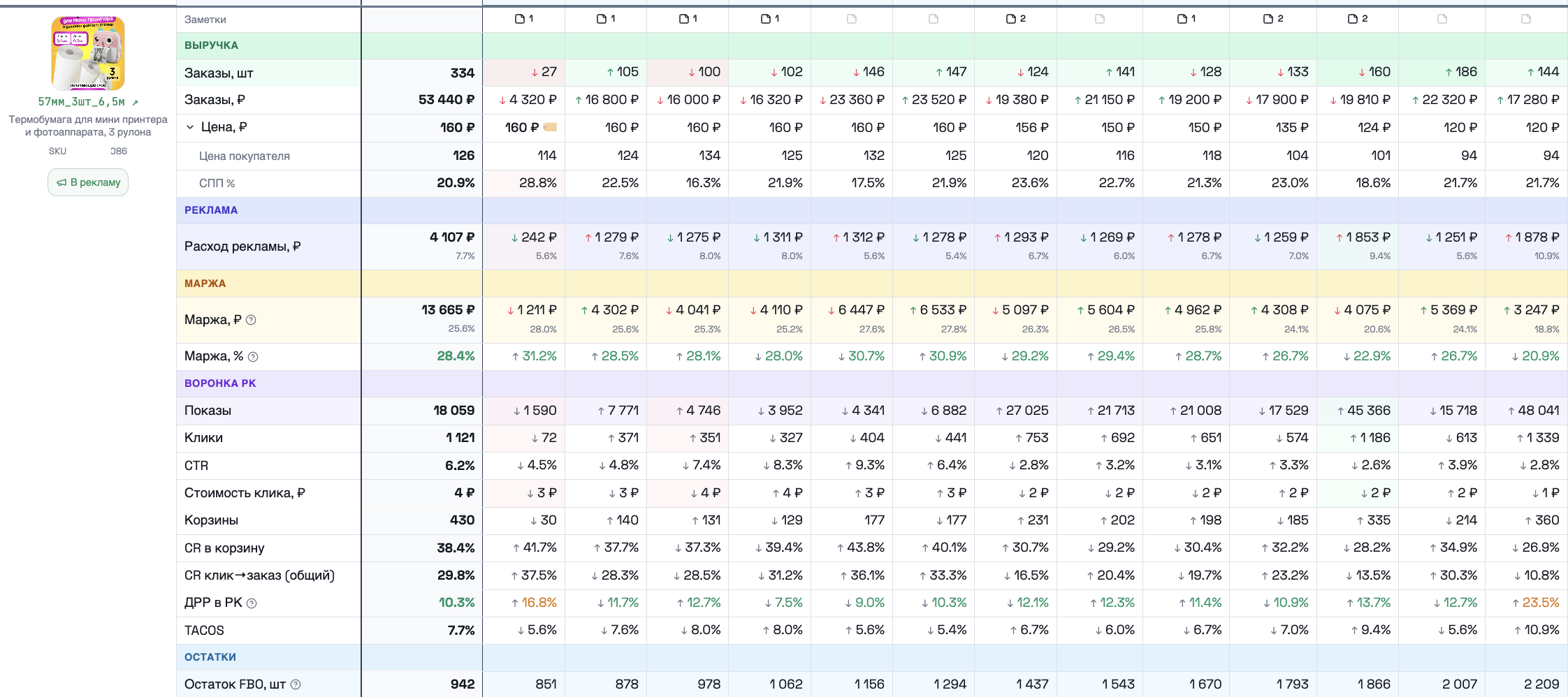Click the ad spend cell 1 853 ₽

pyautogui.click(x=1363, y=237)
